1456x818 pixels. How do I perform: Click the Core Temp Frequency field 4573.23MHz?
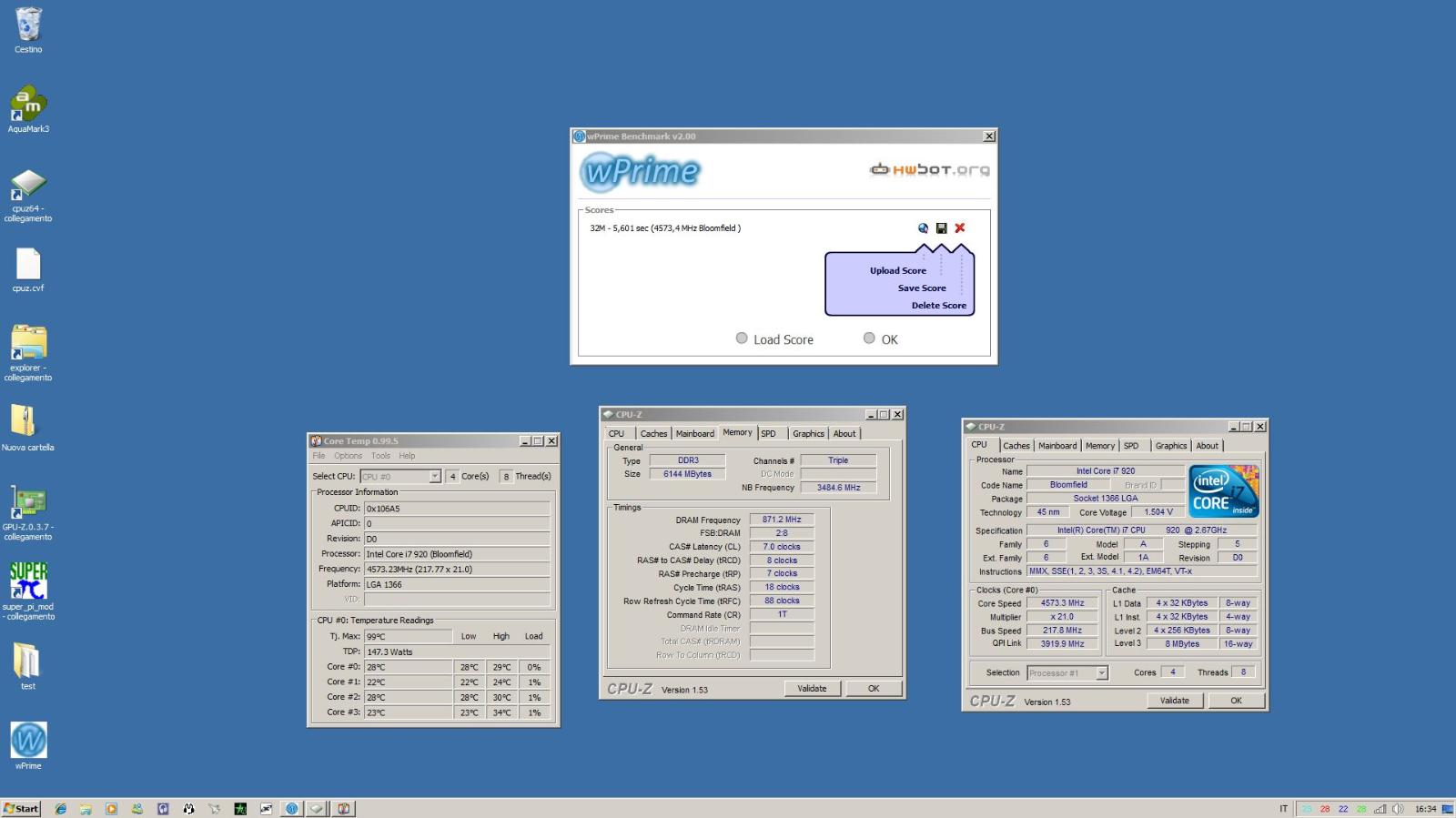(457, 570)
